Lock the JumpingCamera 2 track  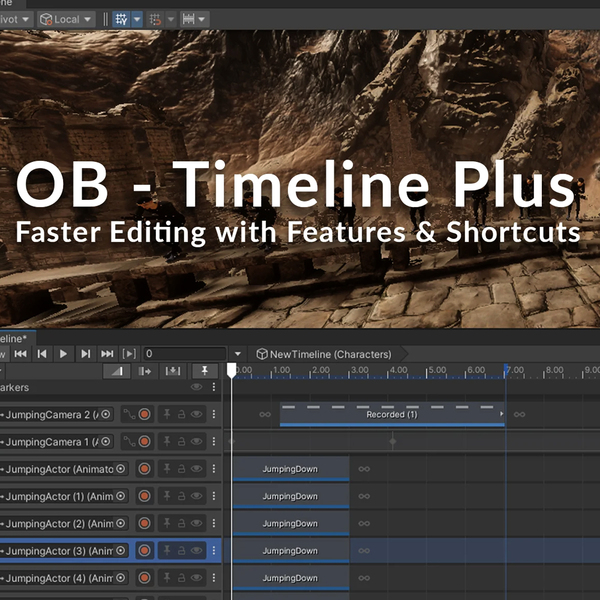coord(182,414)
